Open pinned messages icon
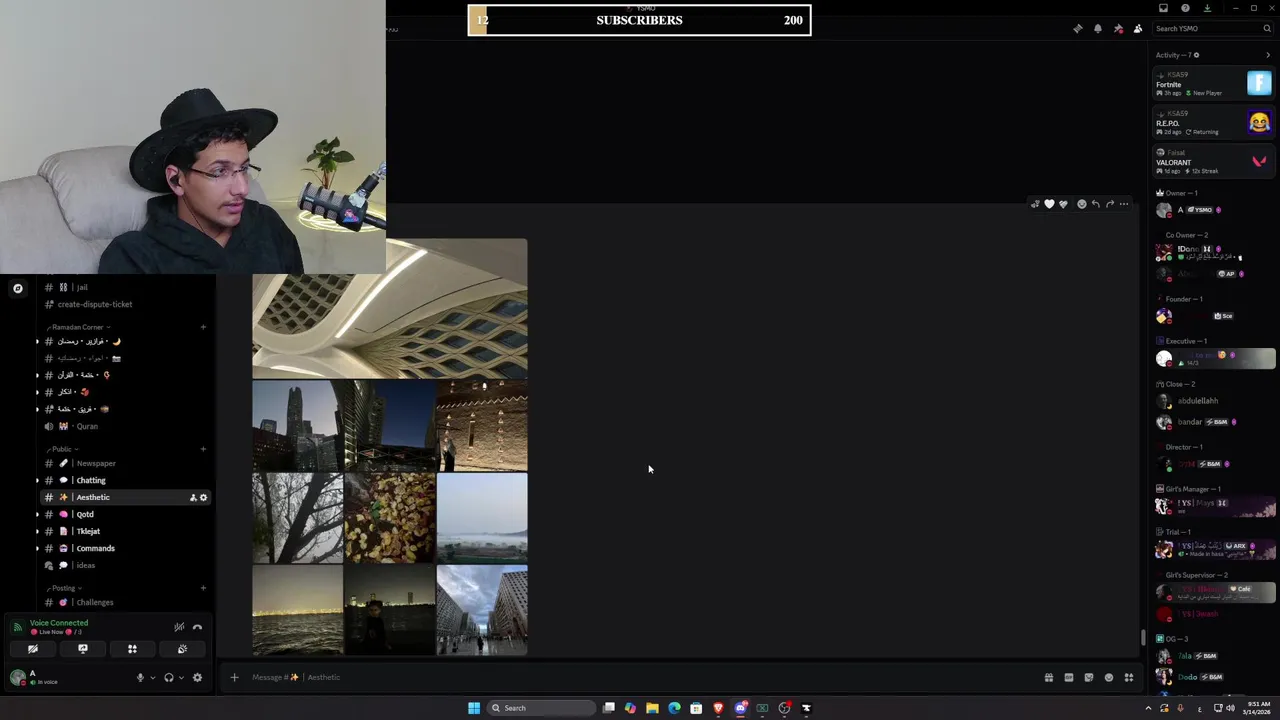Image resolution: width=1280 pixels, height=720 pixels. point(1117,29)
